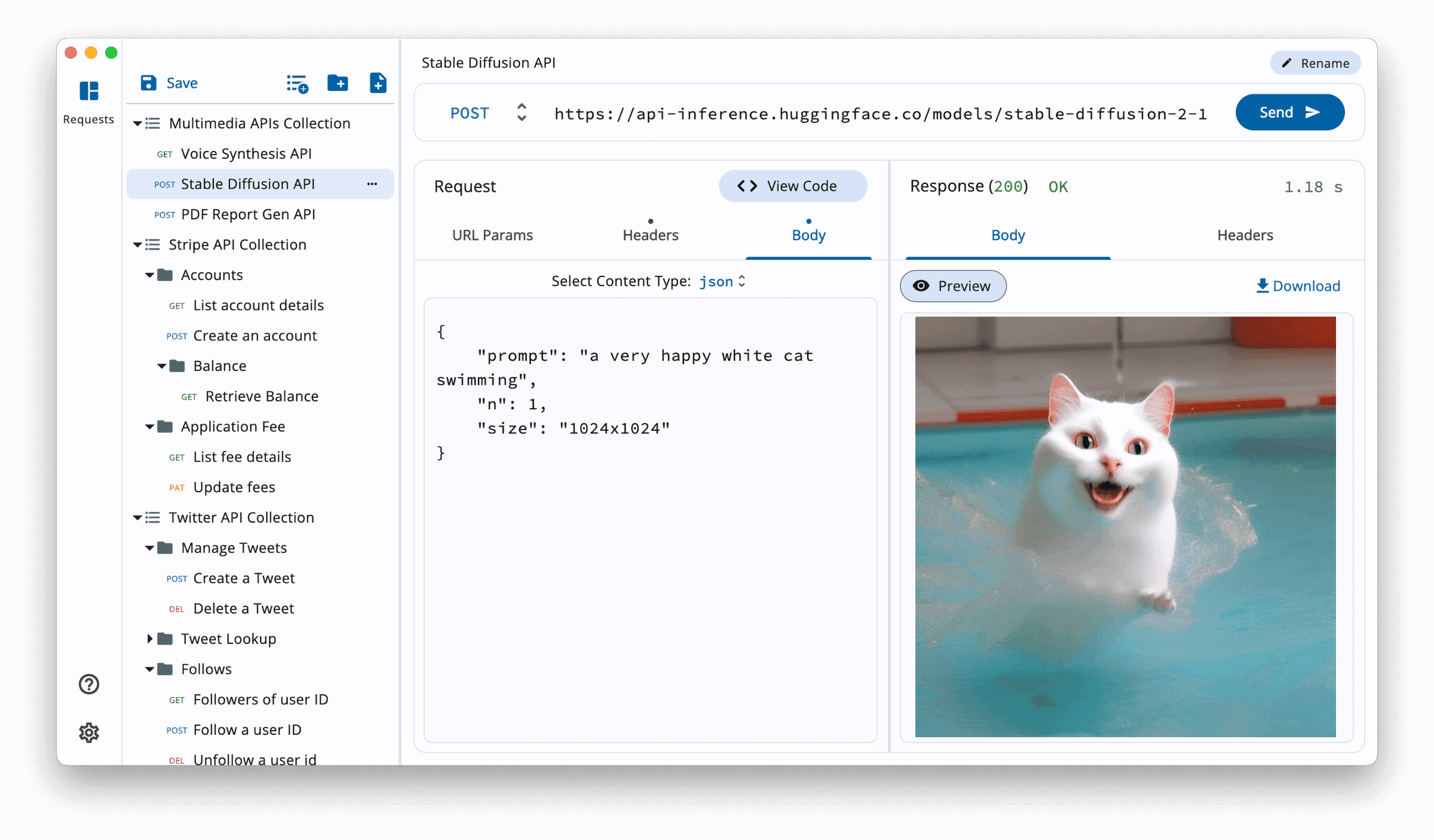Click the Download link
Screen dimensions: 1434x840
(x=1298, y=286)
